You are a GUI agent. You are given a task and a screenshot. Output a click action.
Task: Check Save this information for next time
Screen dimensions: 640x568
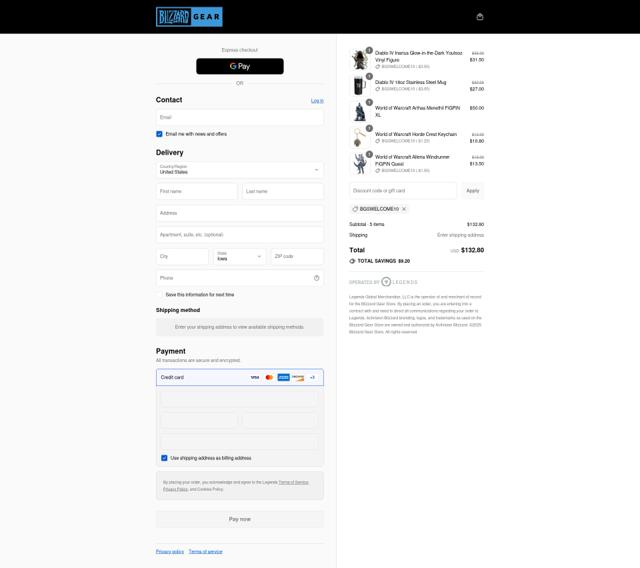pyautogui.click(x=159, y=294)
